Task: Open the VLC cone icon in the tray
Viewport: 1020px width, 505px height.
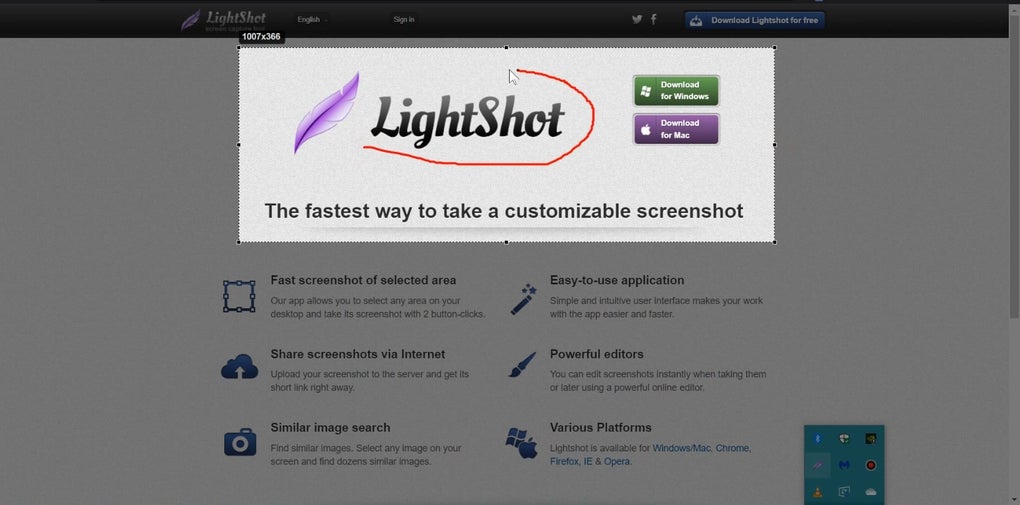Action: pos(818,492)
